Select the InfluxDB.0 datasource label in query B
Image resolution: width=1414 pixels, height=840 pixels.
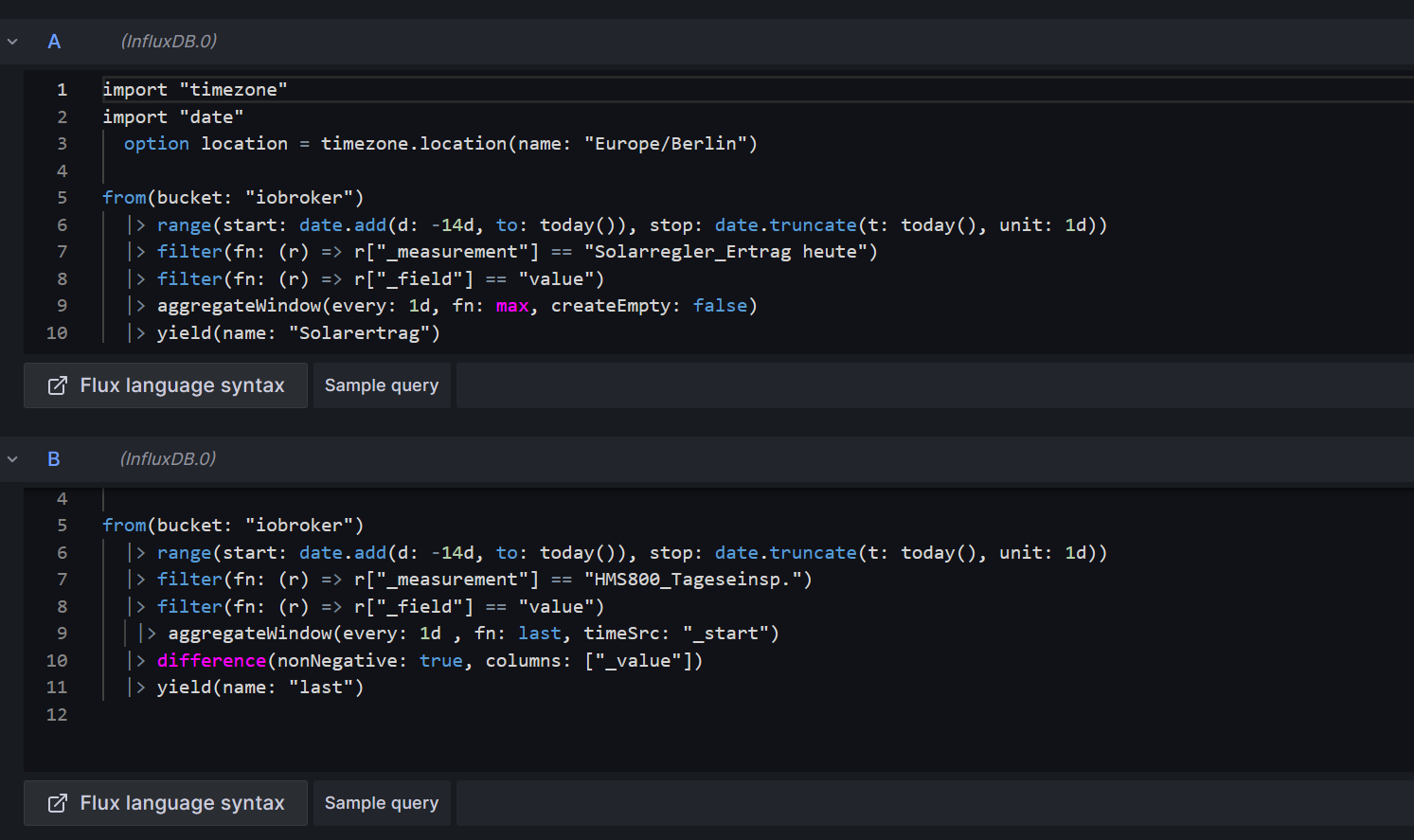[168, 459]
